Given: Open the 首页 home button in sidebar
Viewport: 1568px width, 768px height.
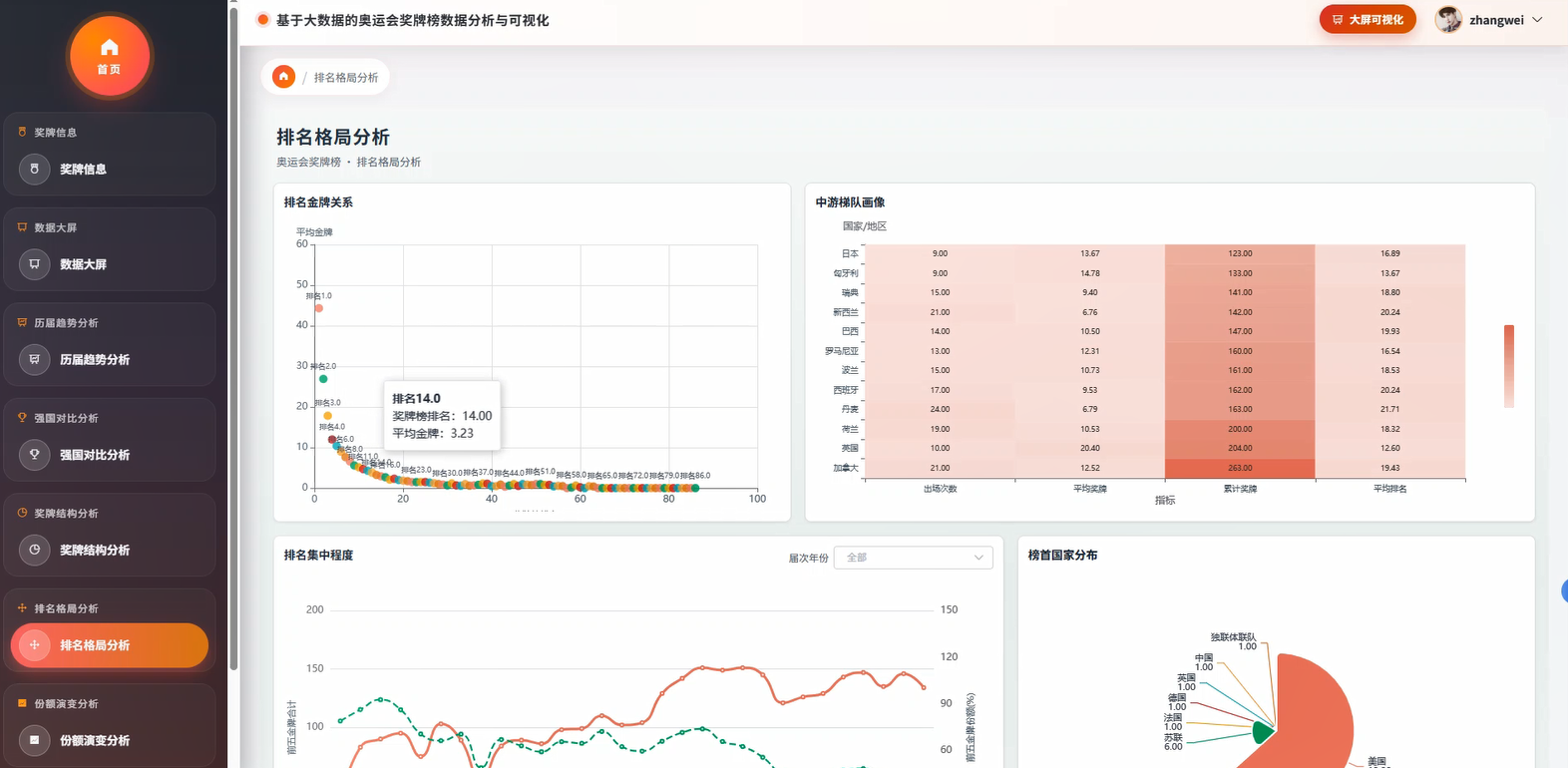Looking at the screenshot, I should click(109, 56).
